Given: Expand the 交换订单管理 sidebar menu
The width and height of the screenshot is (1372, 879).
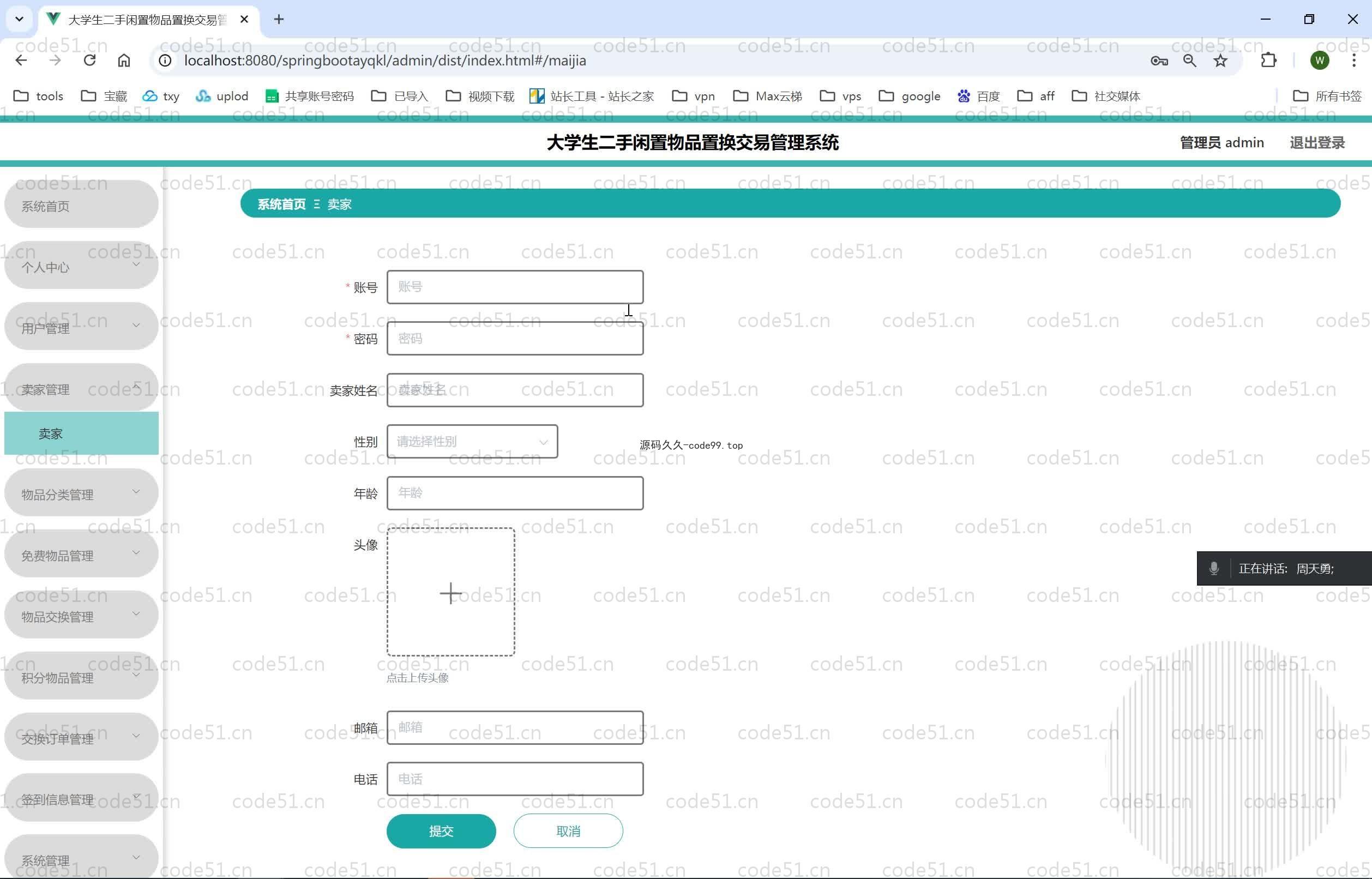Looking at the screenshot, I should point(81,737).
